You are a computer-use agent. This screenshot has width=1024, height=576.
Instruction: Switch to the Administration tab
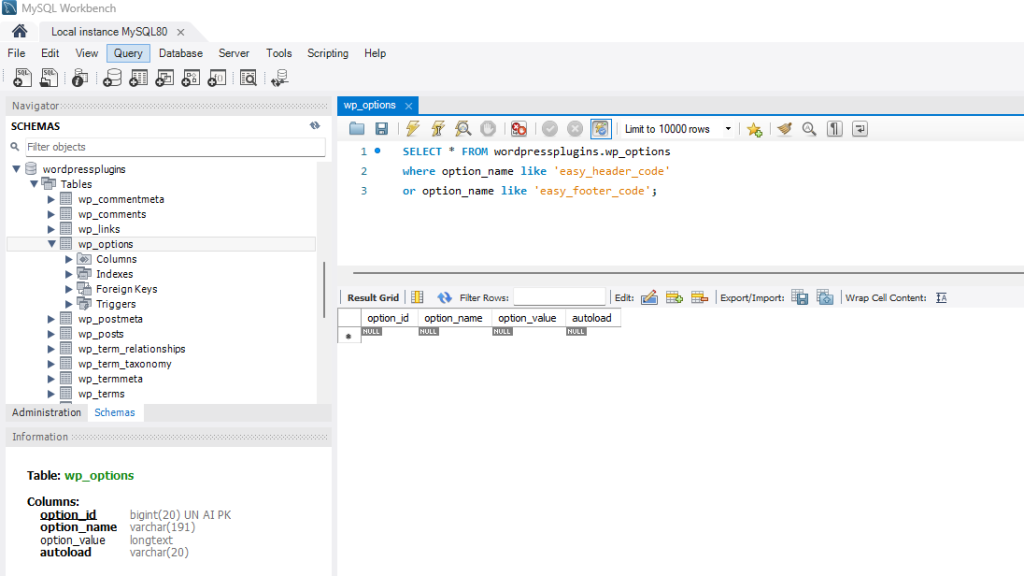[46, 412]
